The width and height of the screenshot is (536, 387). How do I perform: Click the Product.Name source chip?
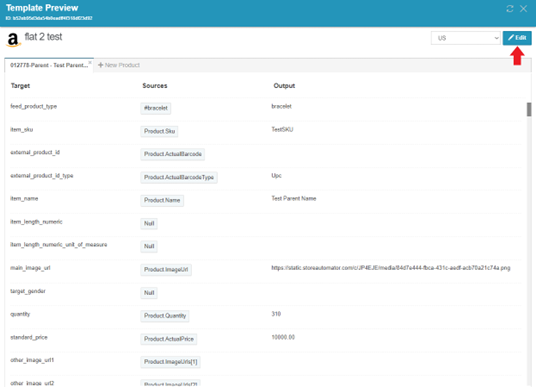tap(162, 200)
